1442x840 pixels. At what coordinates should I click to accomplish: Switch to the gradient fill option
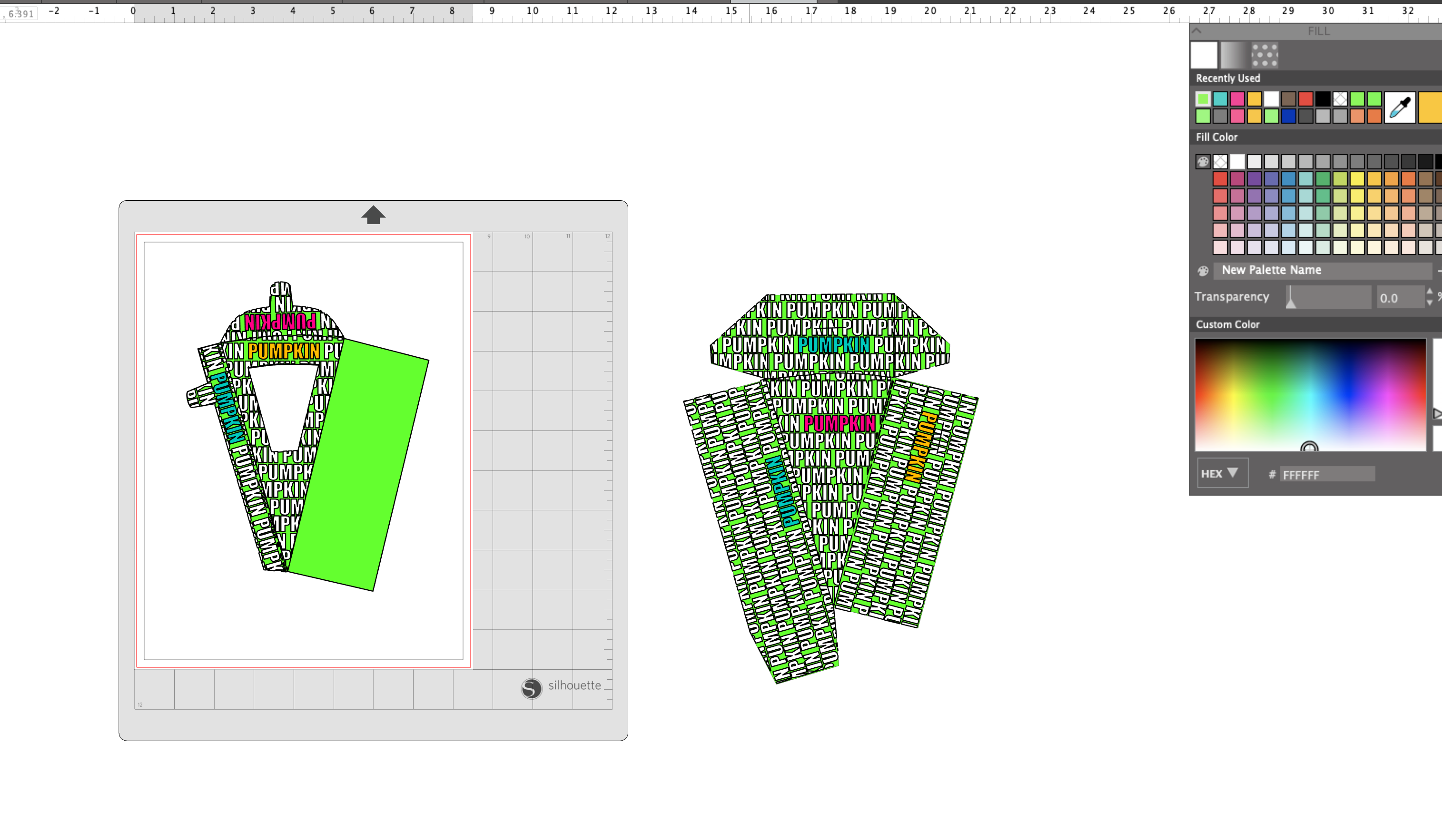click(1235, 55)
